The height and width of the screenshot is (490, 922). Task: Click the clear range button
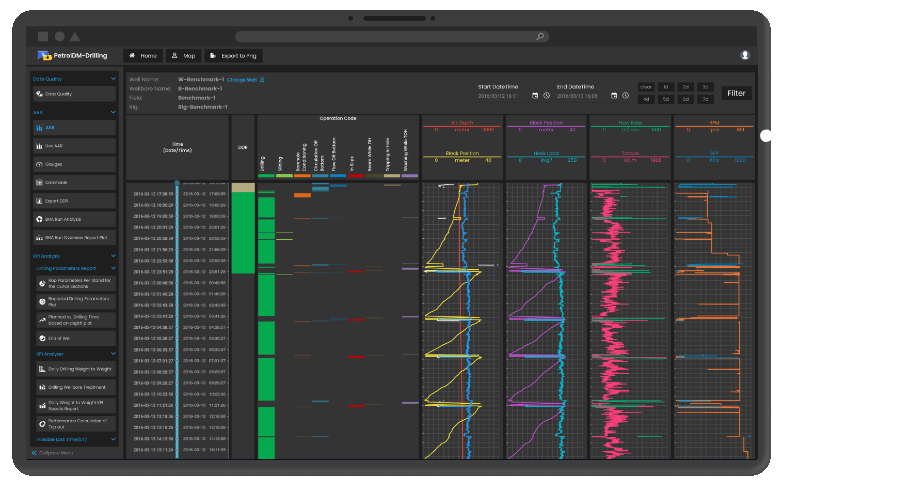[x=646, y=87]
